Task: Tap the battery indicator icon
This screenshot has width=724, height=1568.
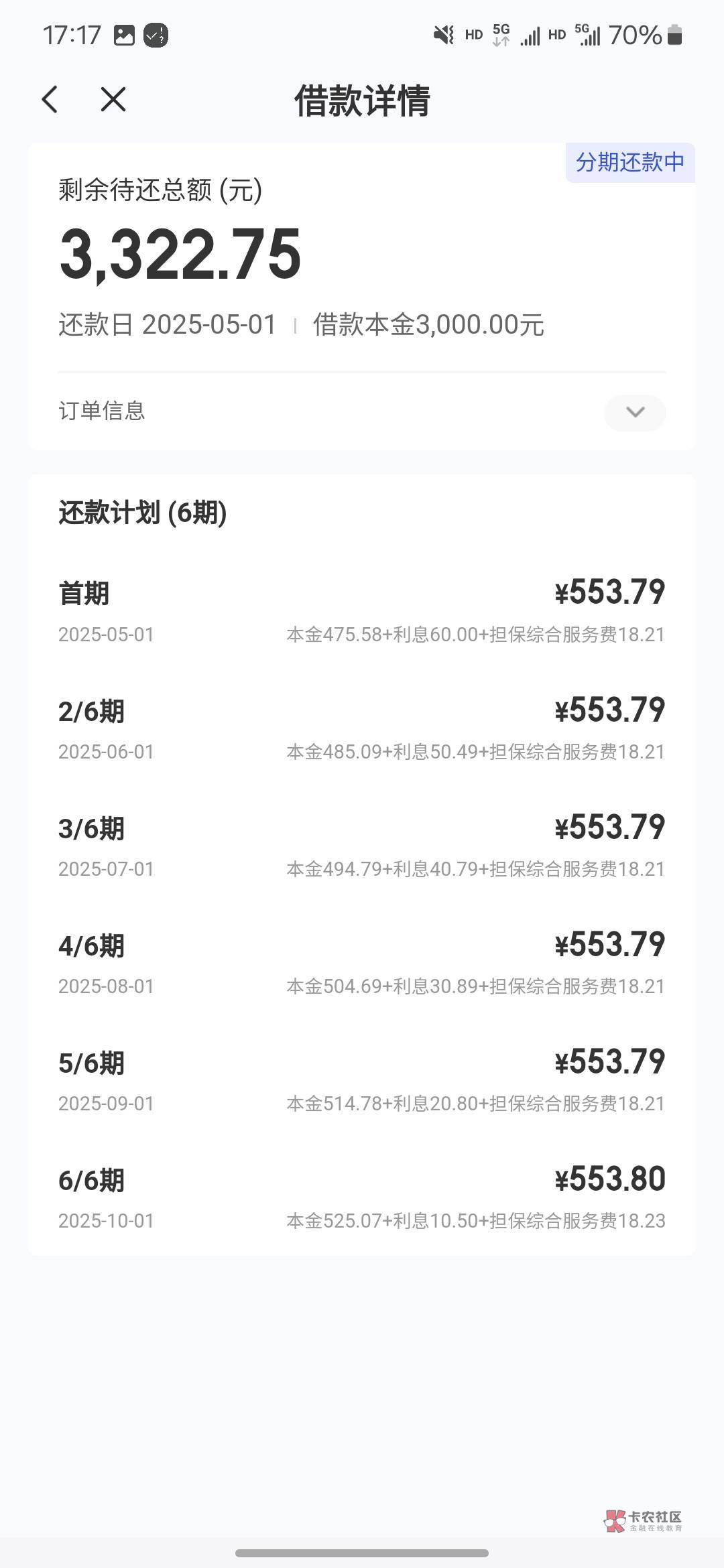Action: pos(675,35)
